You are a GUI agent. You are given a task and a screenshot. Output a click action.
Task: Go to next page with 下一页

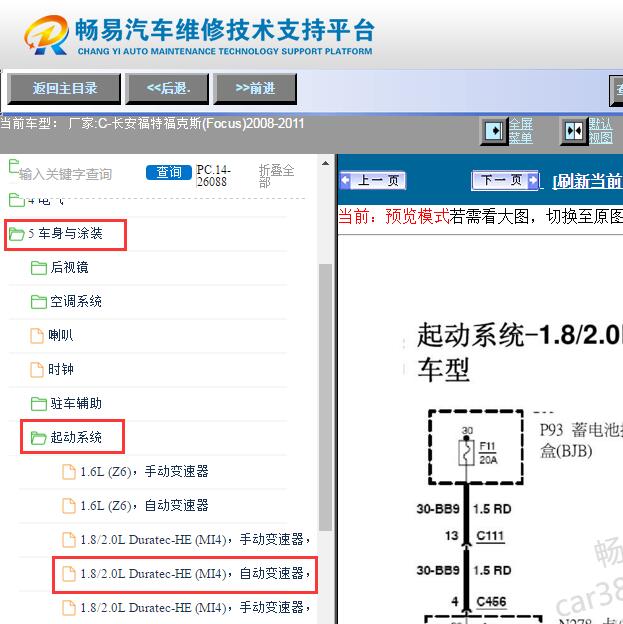(505, 181)
